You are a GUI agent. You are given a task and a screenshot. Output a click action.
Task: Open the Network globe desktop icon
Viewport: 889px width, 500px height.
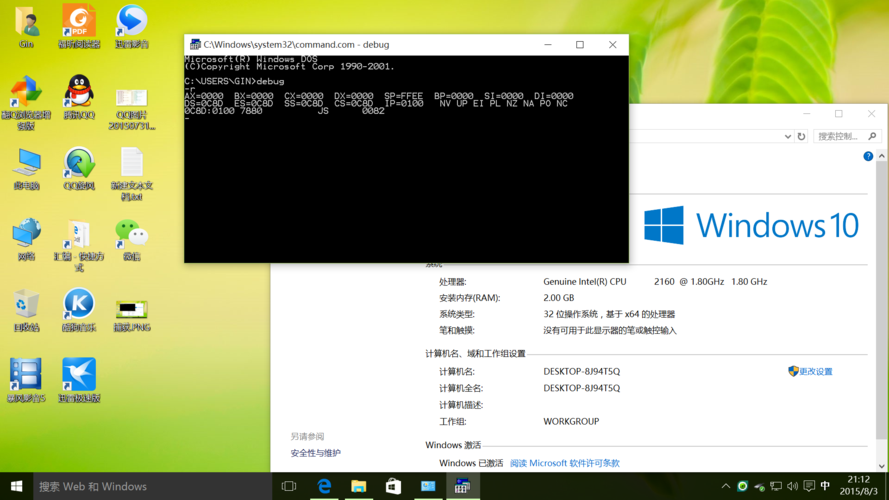coord(26,239)
